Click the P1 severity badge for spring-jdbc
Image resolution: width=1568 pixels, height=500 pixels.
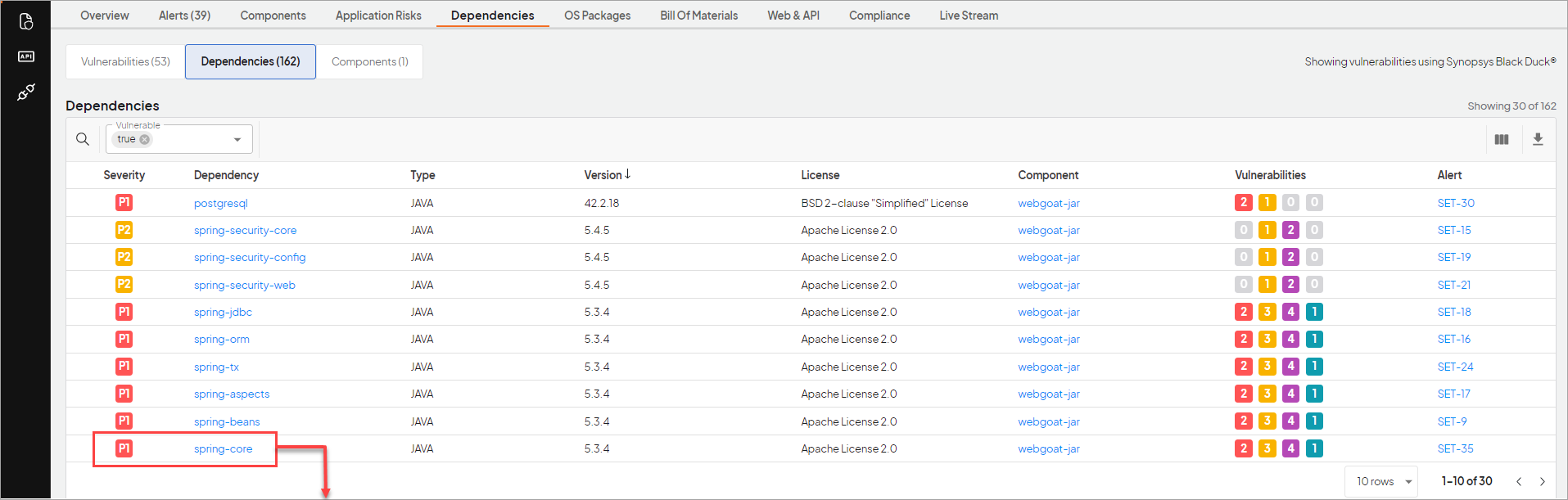click(124, 312)
